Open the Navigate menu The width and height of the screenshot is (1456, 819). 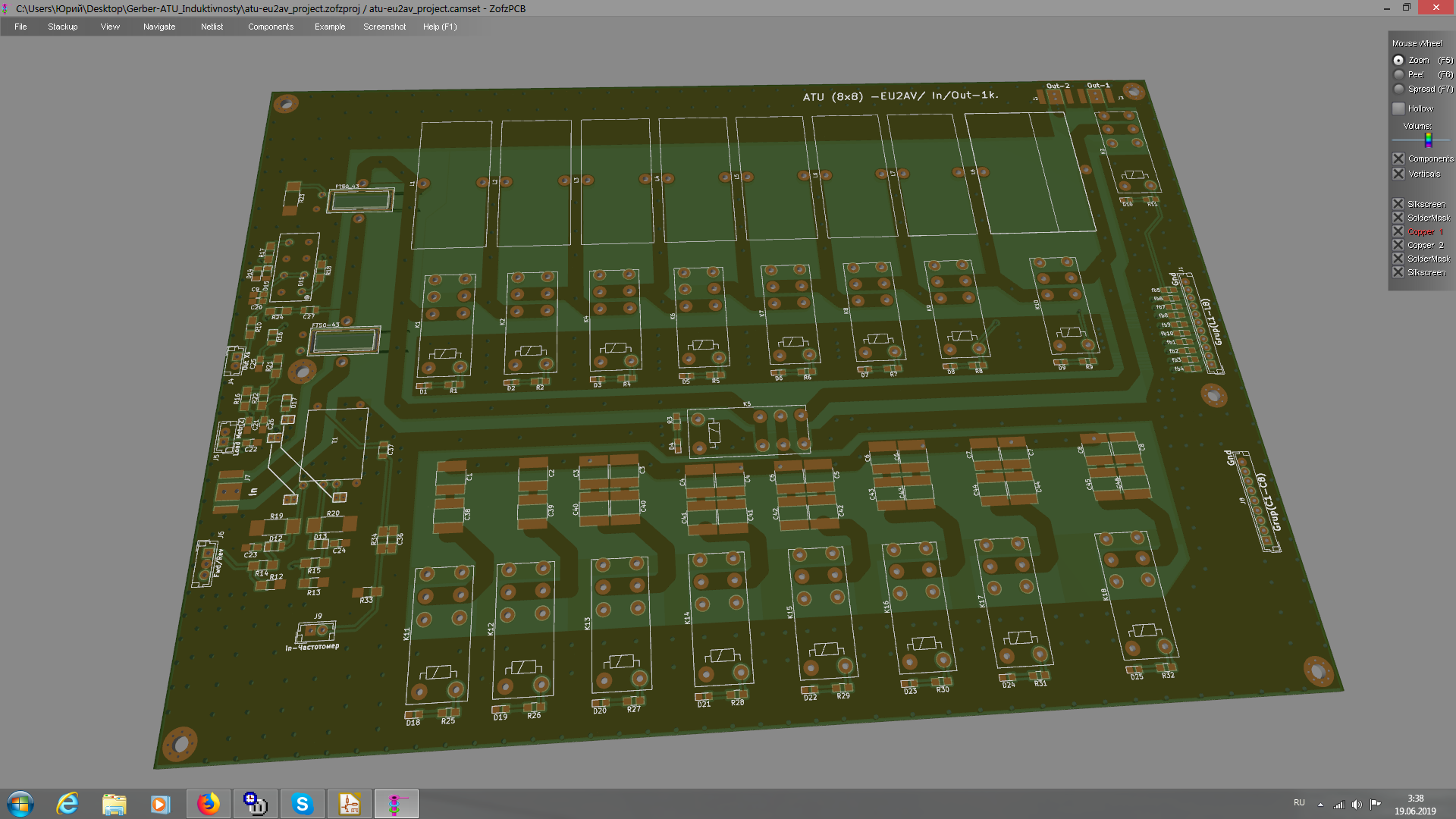pyautogui.click(x=159, y=27)
